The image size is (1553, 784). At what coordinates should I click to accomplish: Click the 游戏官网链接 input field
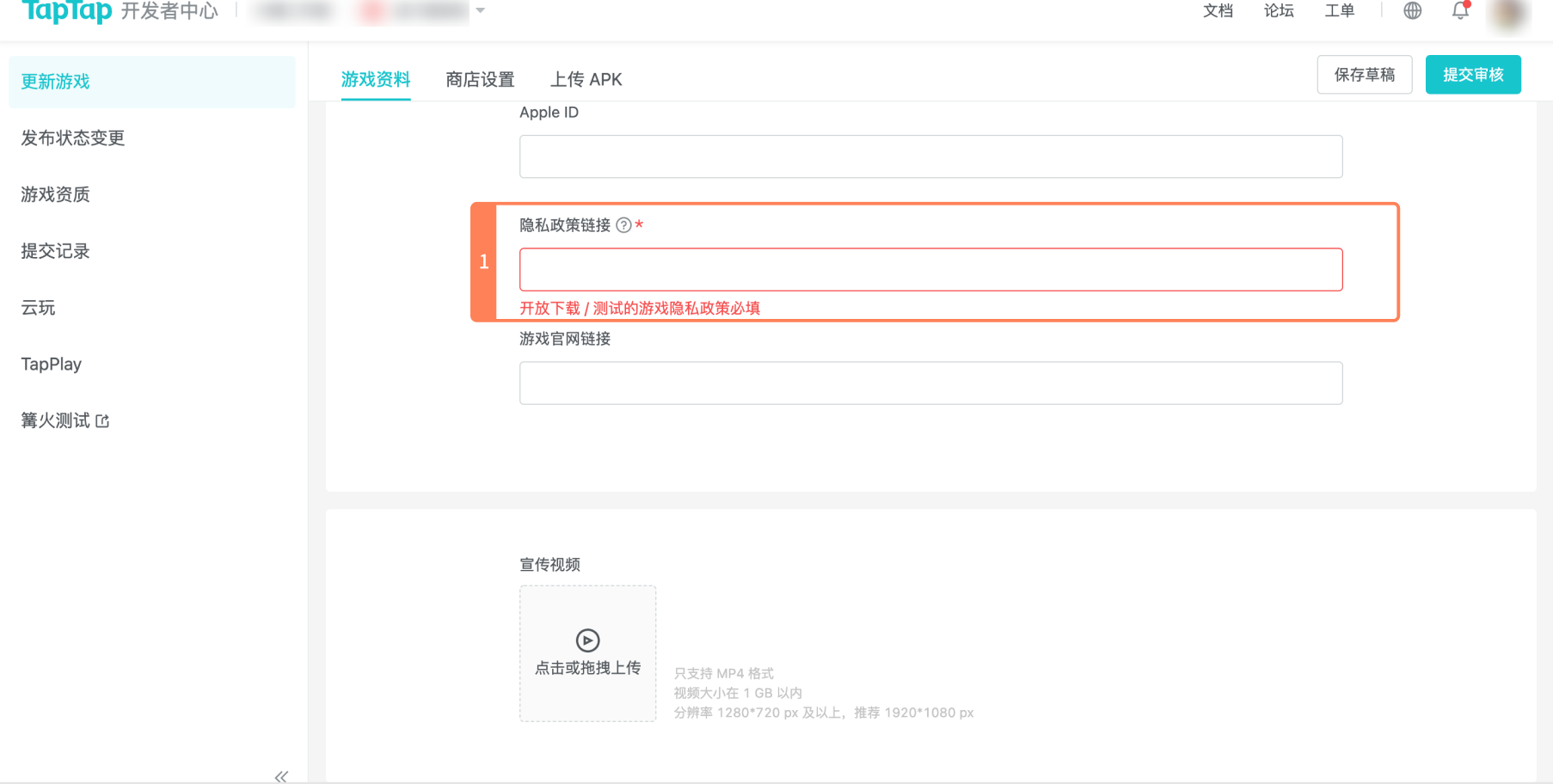(x=930, y=383)
